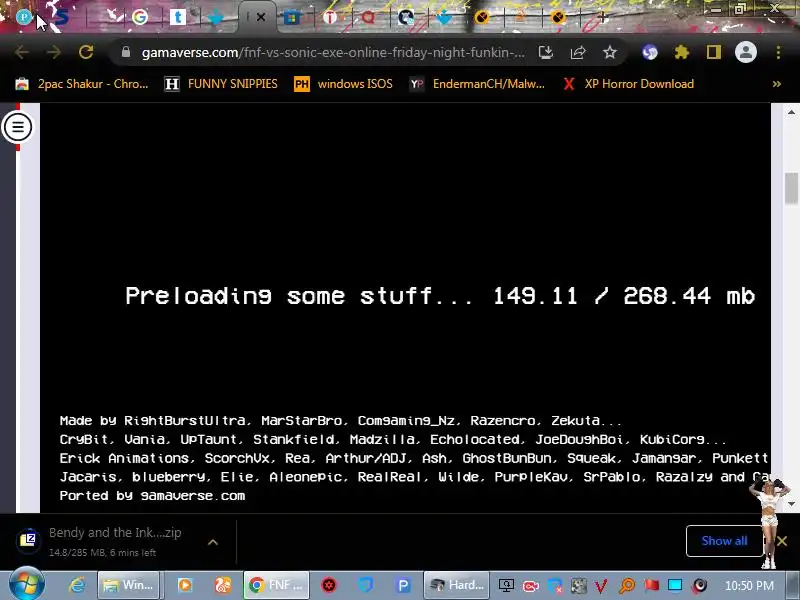Screen dimensions: 800x600
Task: Click the monitor tray icon
Action: tap(506, 585)
